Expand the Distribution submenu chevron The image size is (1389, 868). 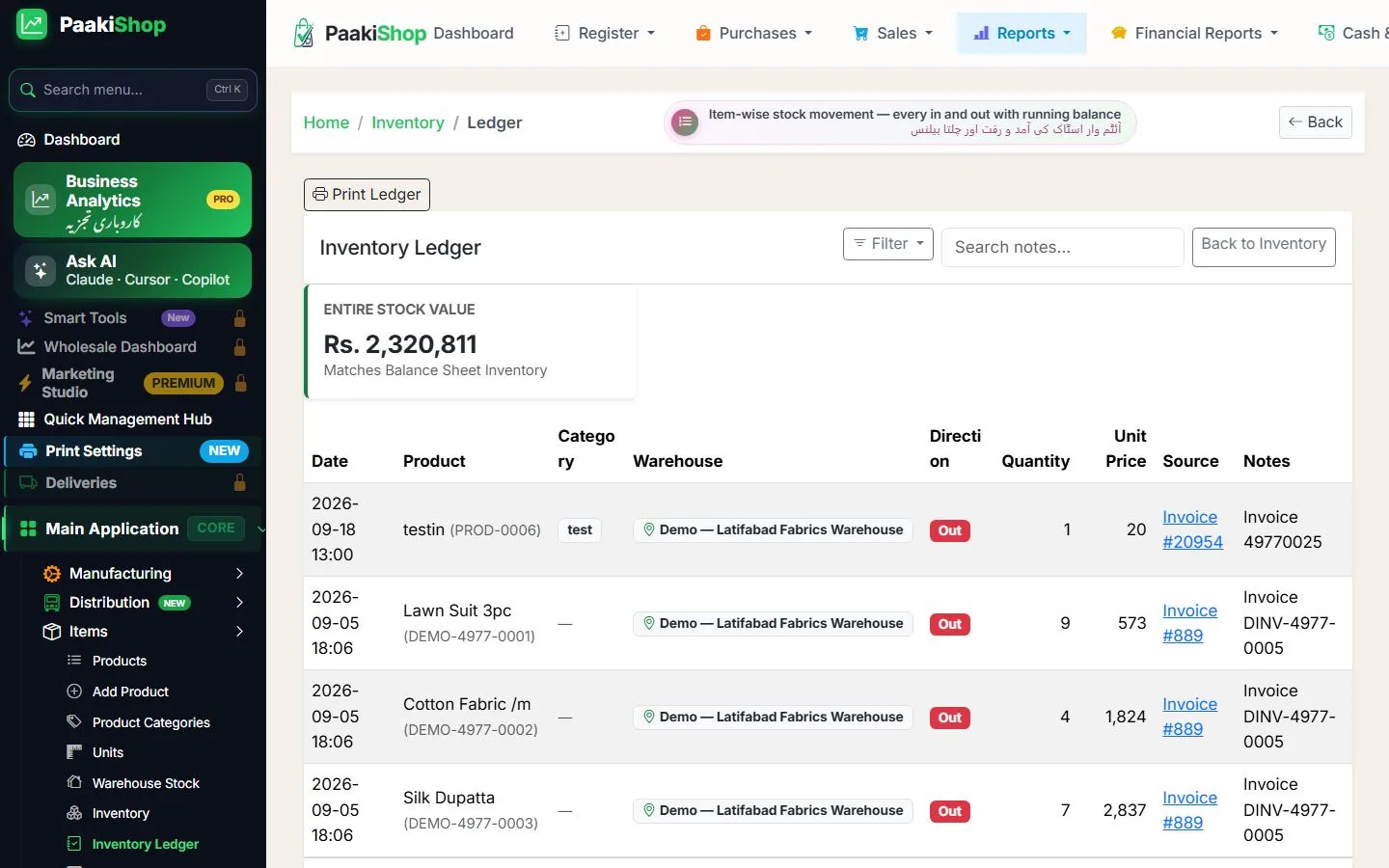coord(239,603)
